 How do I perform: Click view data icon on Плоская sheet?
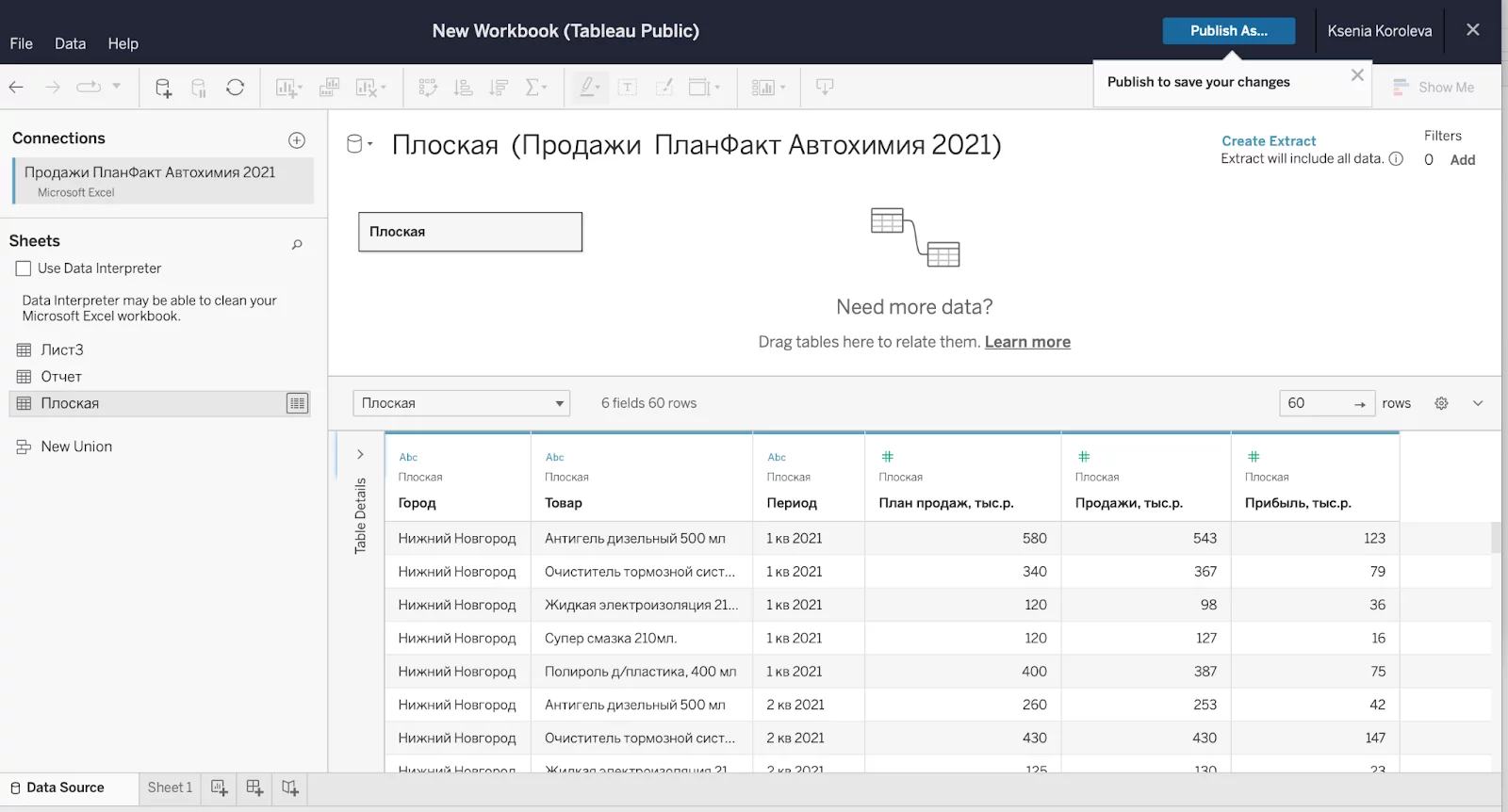(x=297, y=403)
